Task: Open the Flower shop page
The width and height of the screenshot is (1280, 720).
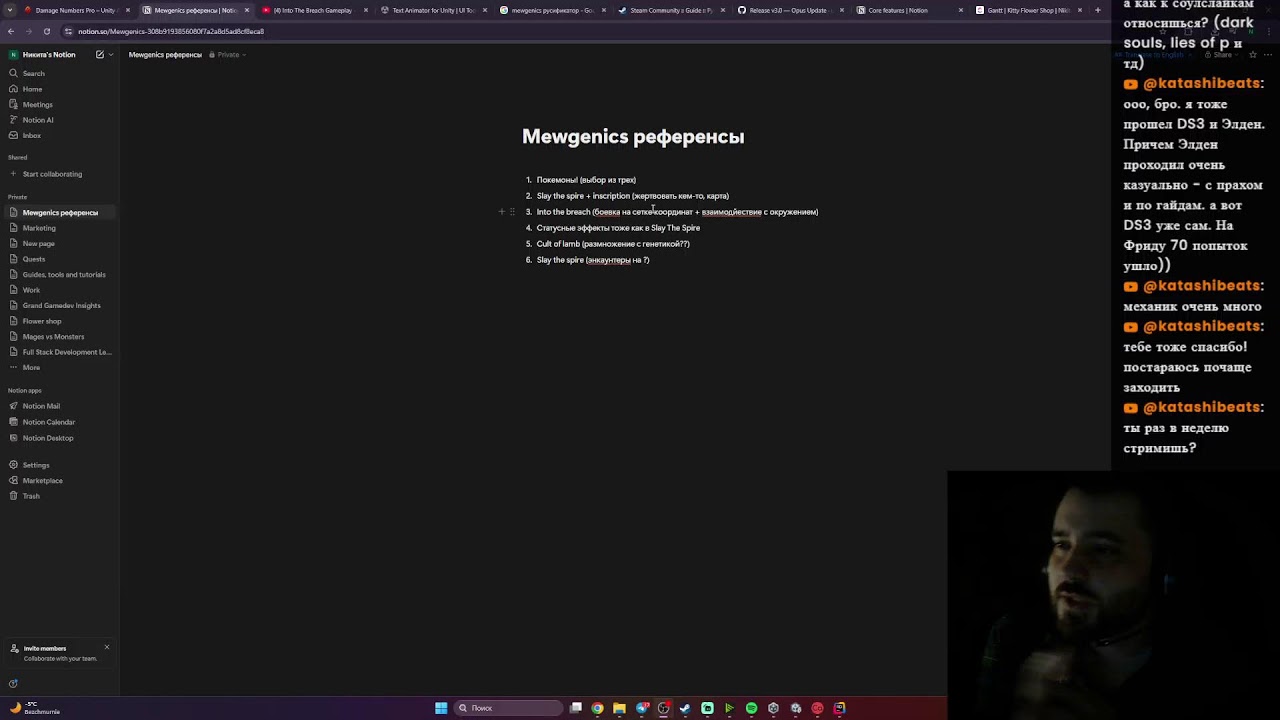Action: coord(60,321)
